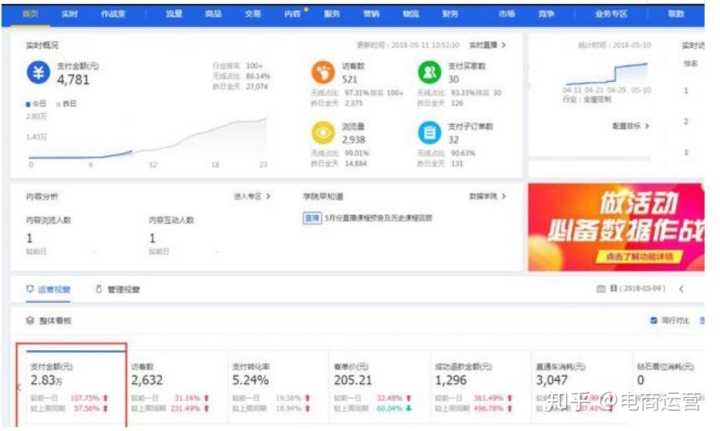Go to the 首页 tab in the navigation bar
720x431 pixels.
(30, 14)
